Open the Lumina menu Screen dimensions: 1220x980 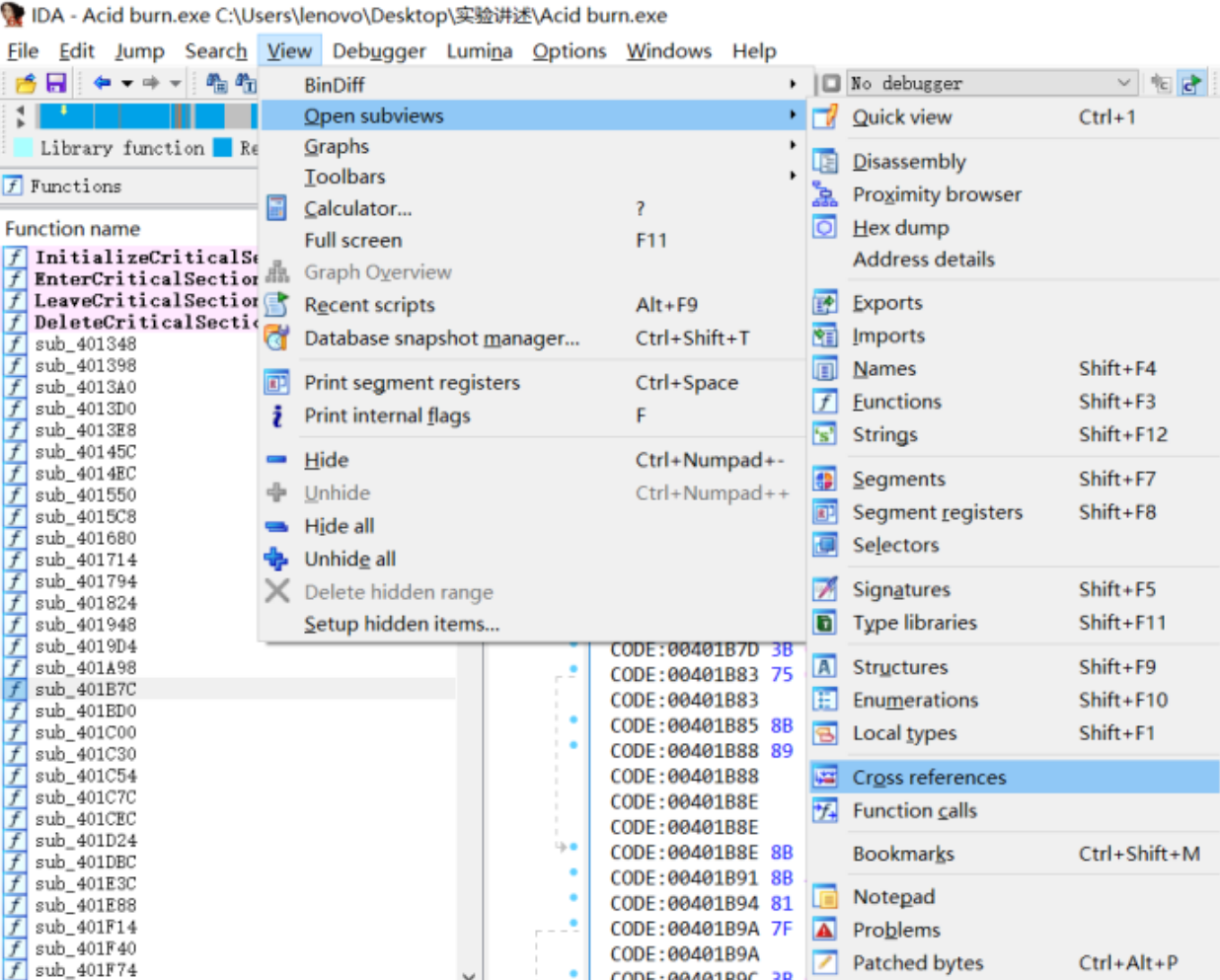(480, 51)
